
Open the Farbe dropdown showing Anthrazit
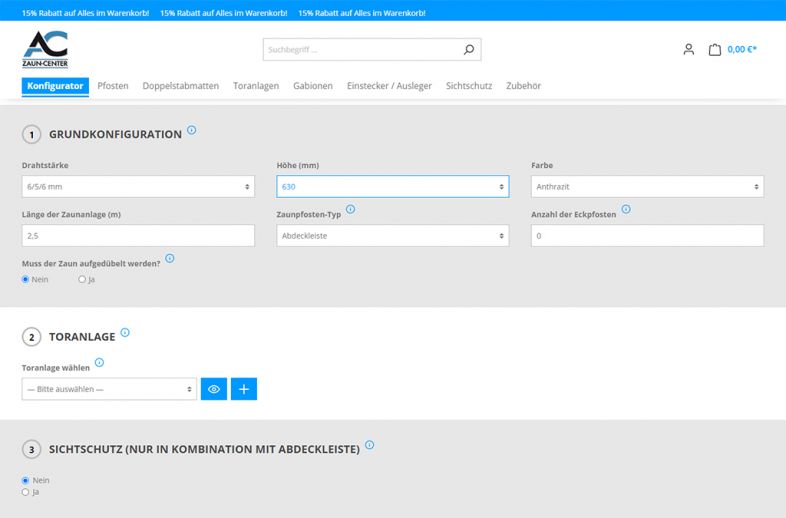647,187
